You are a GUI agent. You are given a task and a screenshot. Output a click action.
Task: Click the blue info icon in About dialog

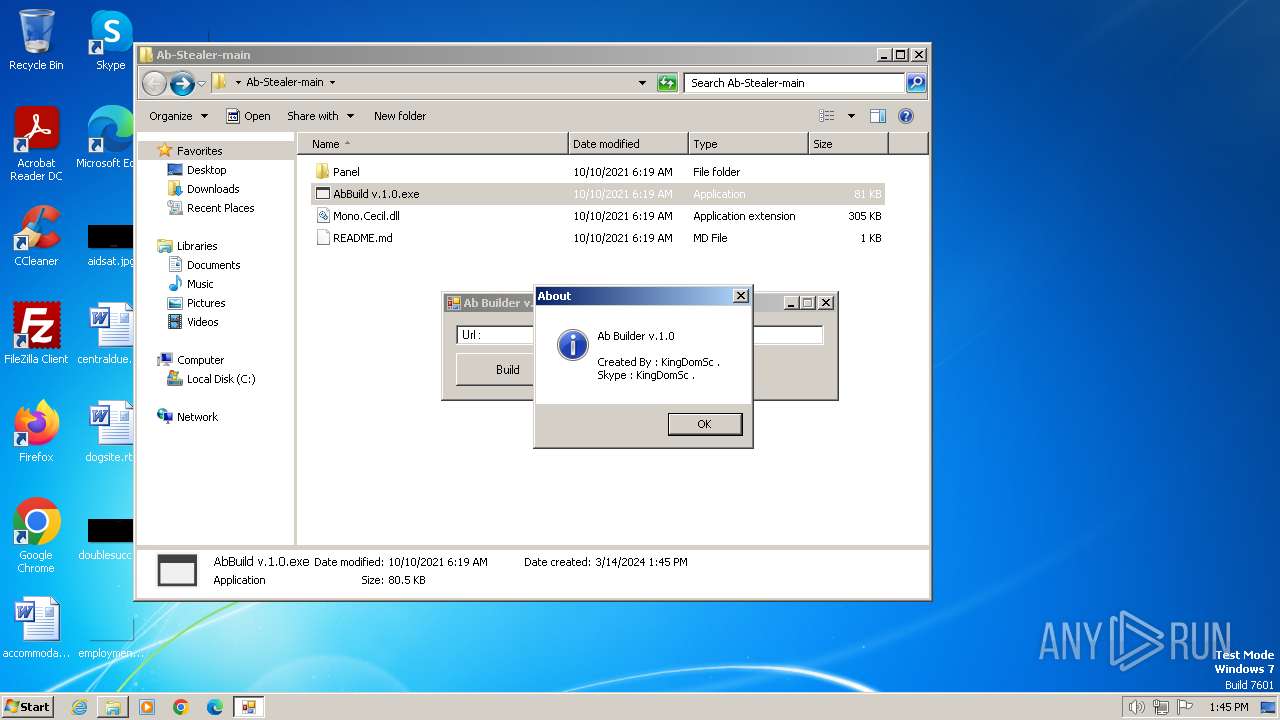point(572,345)
